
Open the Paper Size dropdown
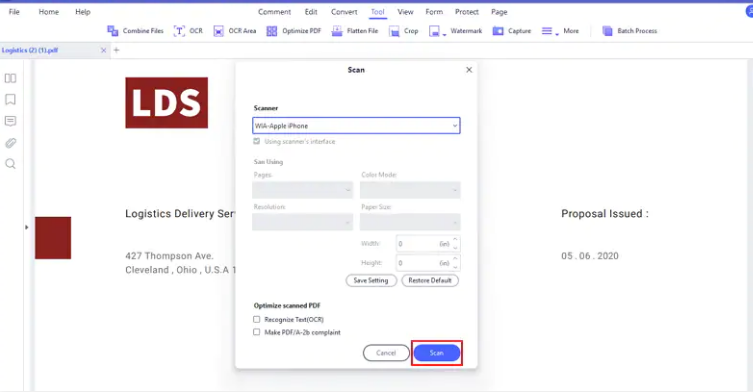[x=410, y=222]
